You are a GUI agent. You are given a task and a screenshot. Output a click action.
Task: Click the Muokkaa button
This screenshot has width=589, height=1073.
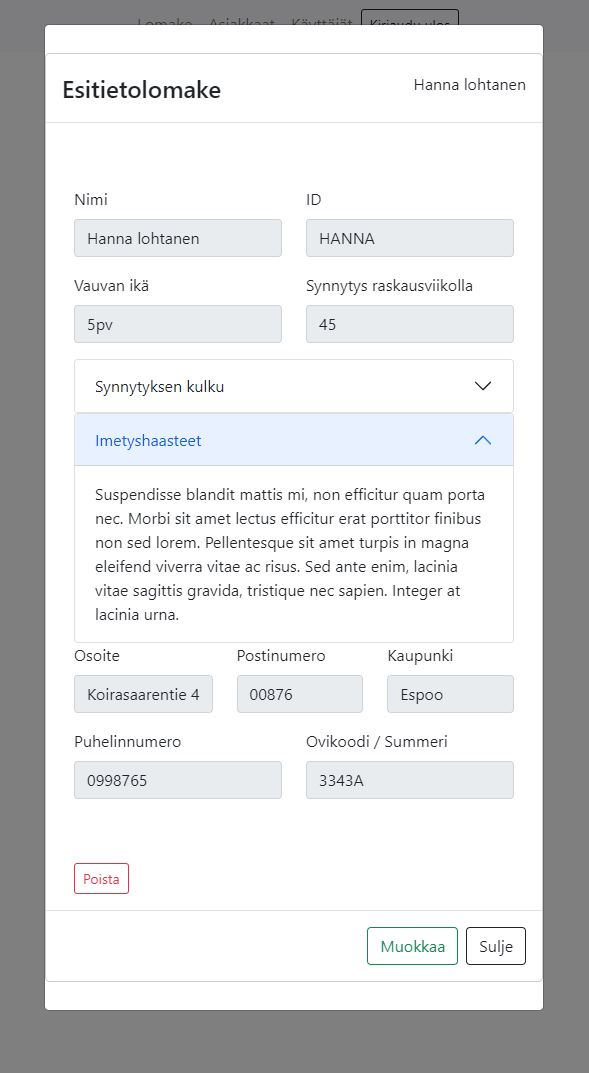(412, 945)
